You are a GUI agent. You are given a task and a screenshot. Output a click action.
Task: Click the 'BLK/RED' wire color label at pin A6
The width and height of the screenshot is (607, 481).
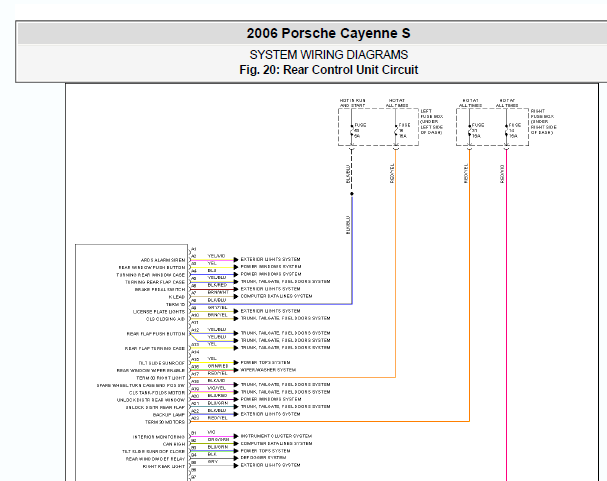pyautogui.click(x=217, y=285)
